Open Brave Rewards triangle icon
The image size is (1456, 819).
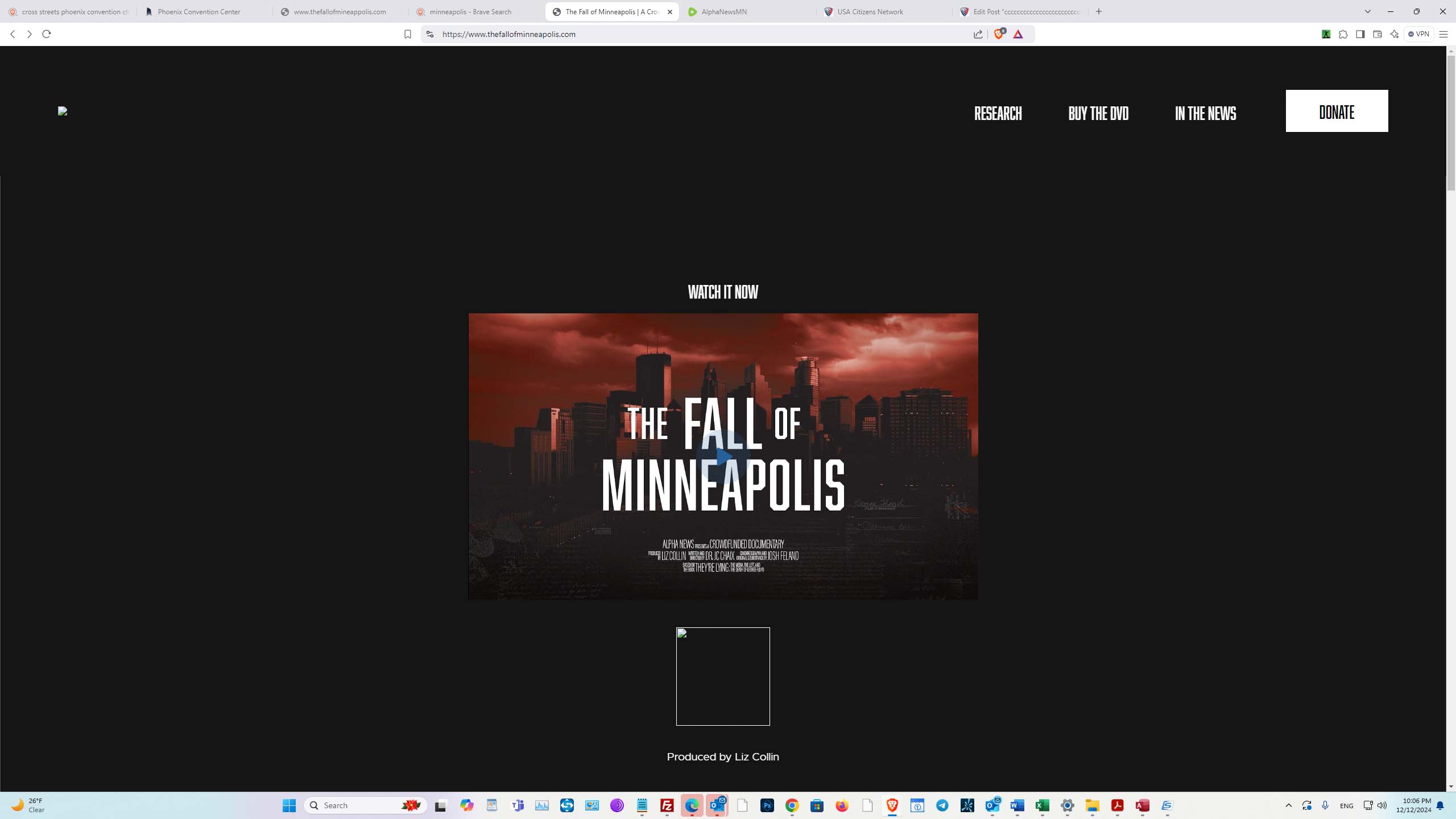(1018, 34)
